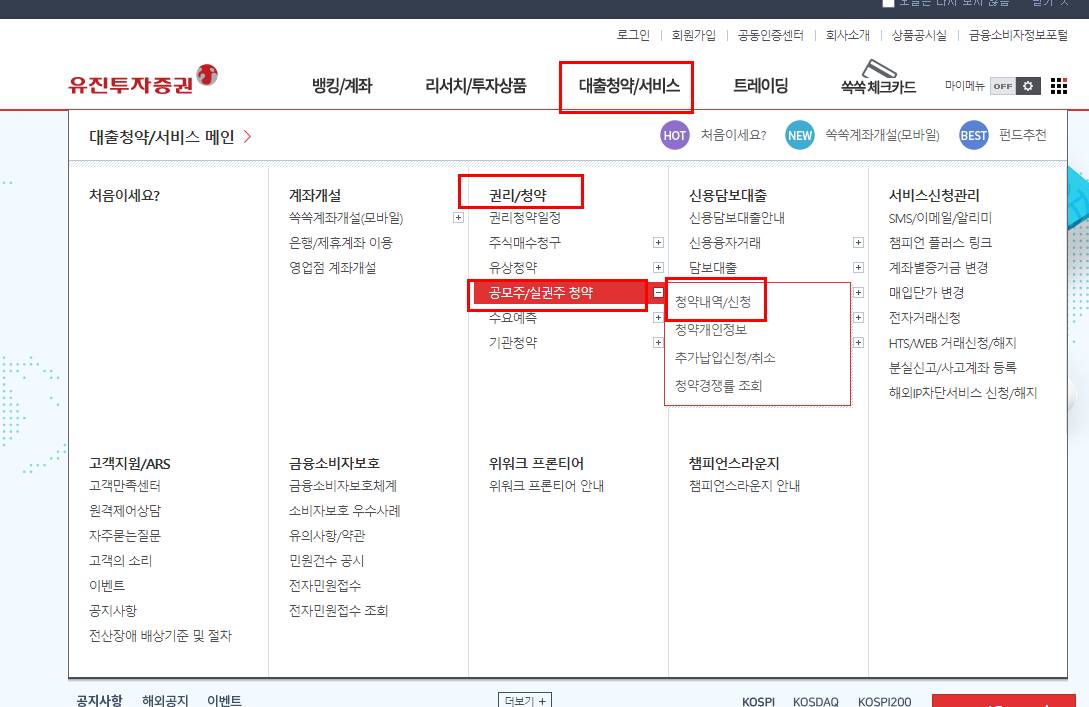Click the close X next to top banner
Image resolution: width=1089 pixels, height=707 pixels.
click(x=1066, y=4)
